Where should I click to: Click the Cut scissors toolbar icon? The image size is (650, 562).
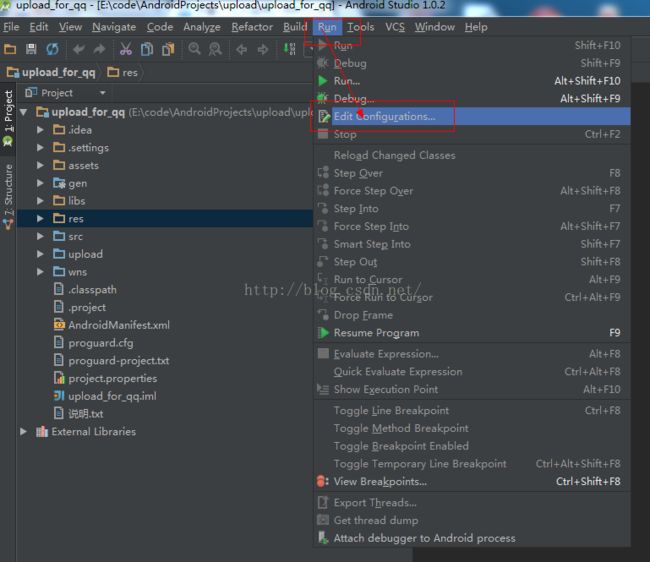pyautogui.click(x=126, y=49)
